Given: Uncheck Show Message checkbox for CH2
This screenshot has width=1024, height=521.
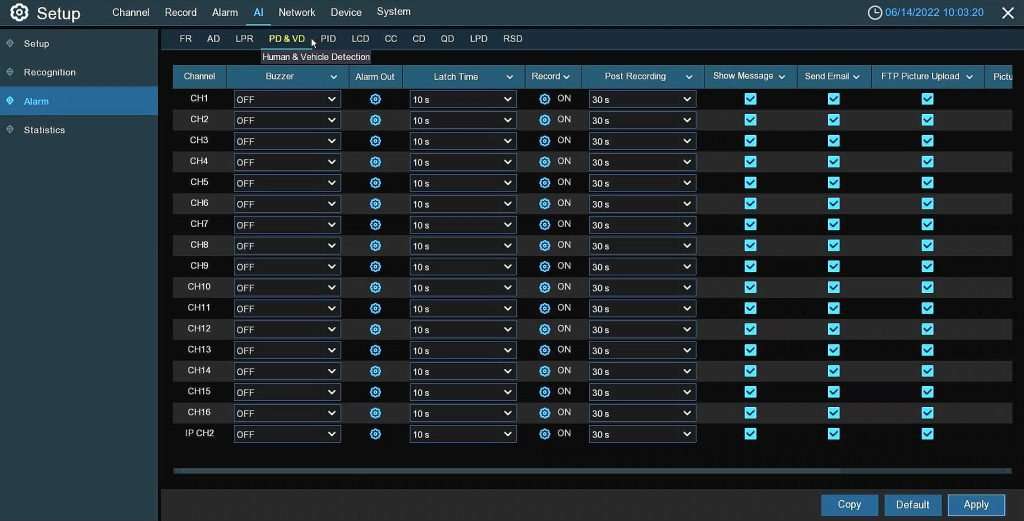Looking at the screenshot, I should point(750,120).
